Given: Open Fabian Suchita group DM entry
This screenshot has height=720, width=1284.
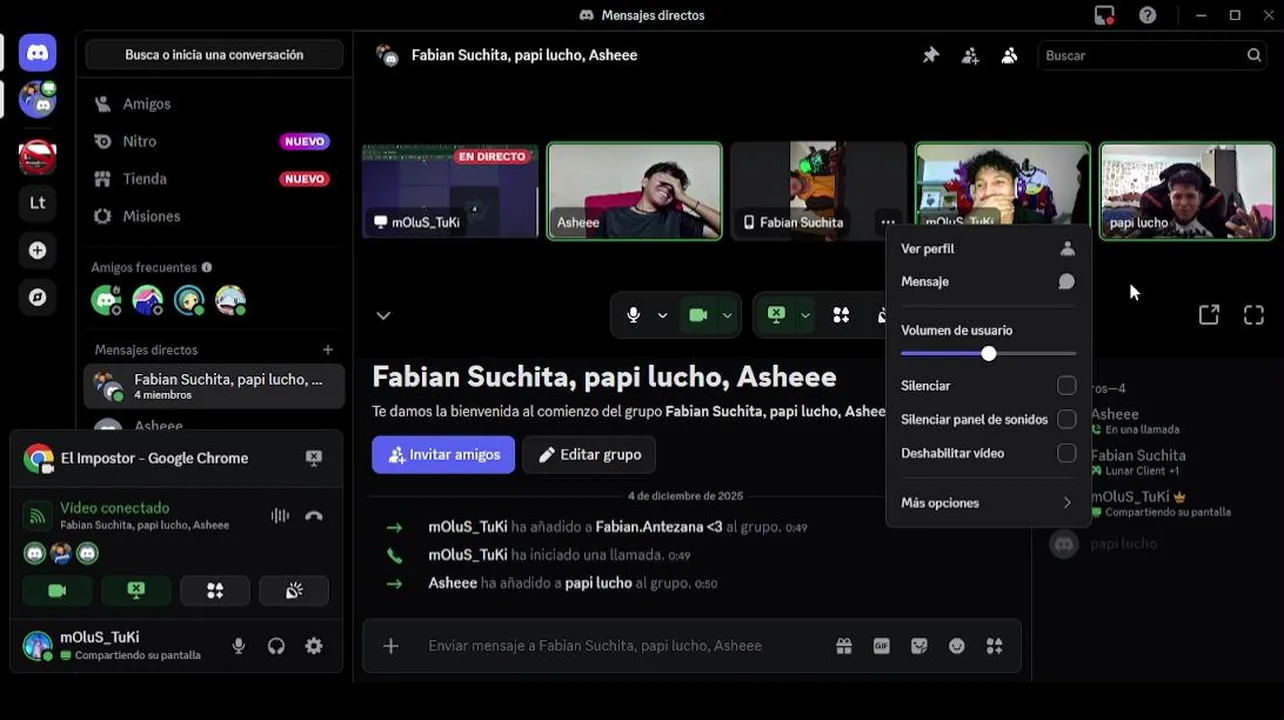Looking at the screenshot, I should click(x=214, y=386).
